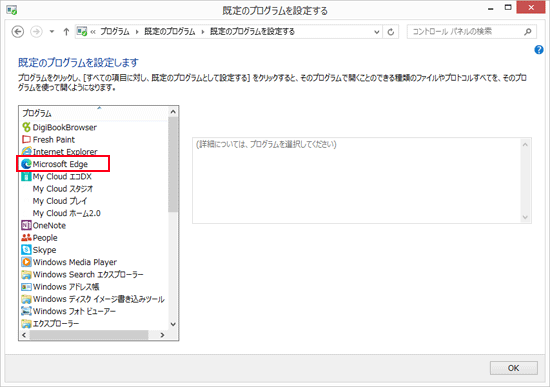Screen dimensions: 550x387
Task: Open recent locations dropdown arrow
Action: pos(52,32)
